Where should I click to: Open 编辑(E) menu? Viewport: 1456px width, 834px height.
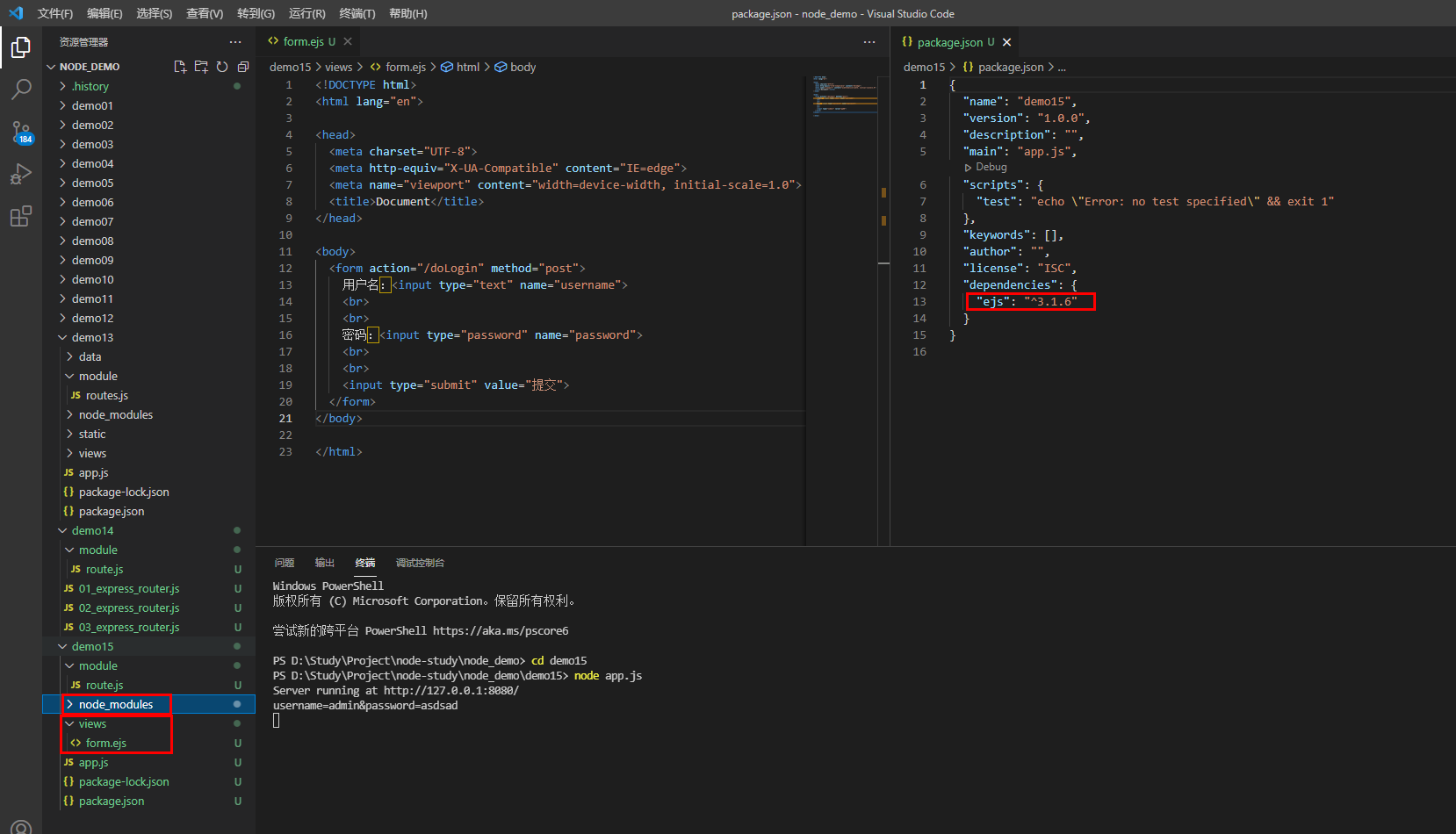[105, 13]
